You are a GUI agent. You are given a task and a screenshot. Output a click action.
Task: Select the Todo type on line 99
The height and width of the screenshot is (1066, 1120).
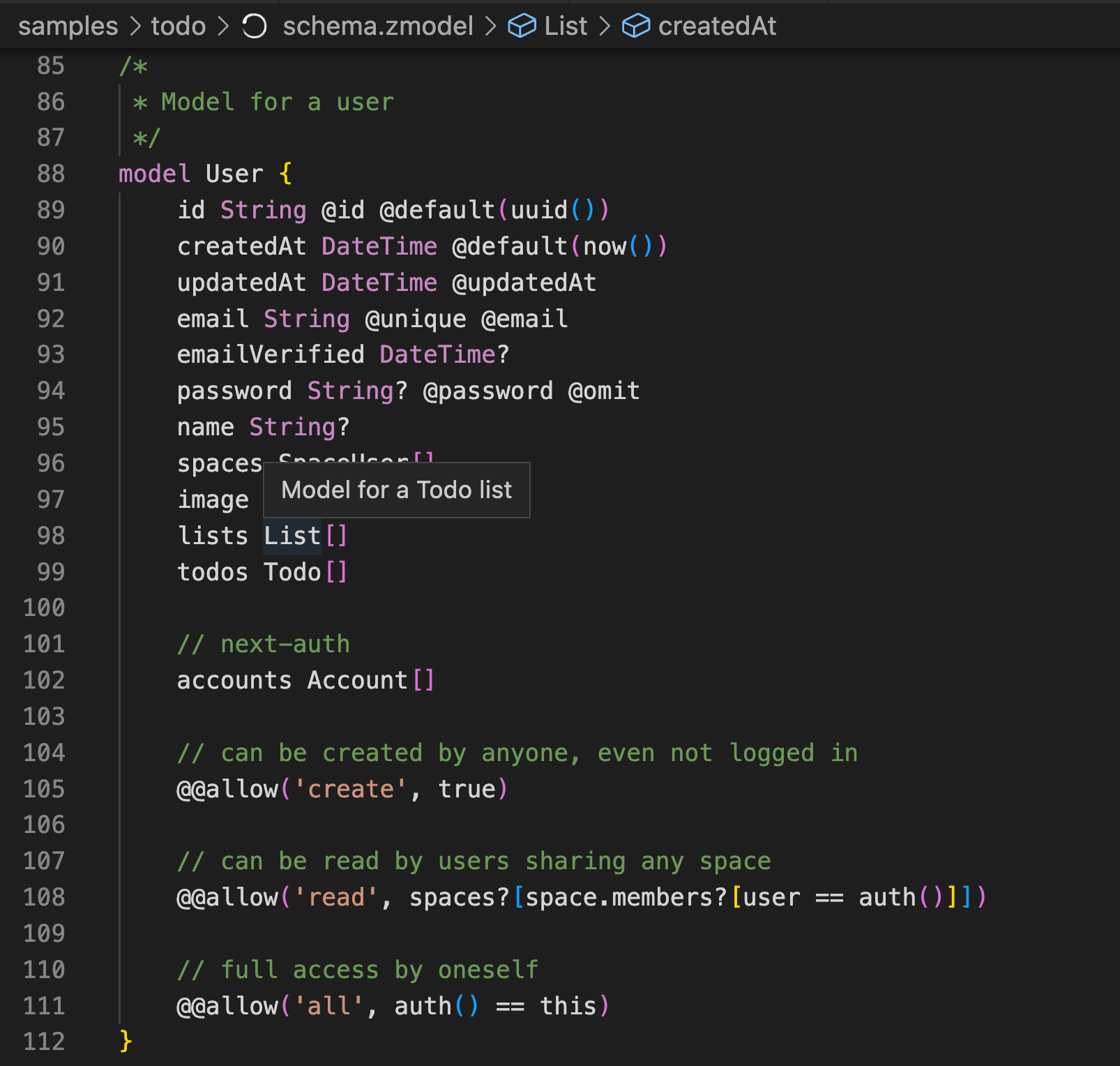click(293, 572)
